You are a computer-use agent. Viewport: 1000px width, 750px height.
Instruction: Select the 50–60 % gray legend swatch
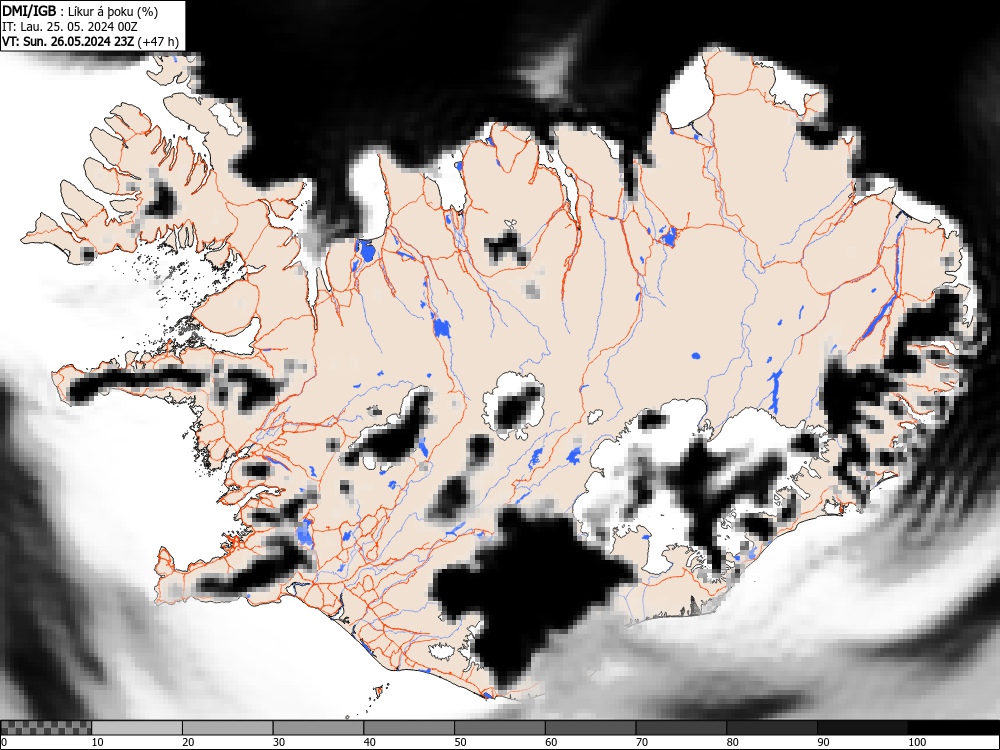point(499,728)
